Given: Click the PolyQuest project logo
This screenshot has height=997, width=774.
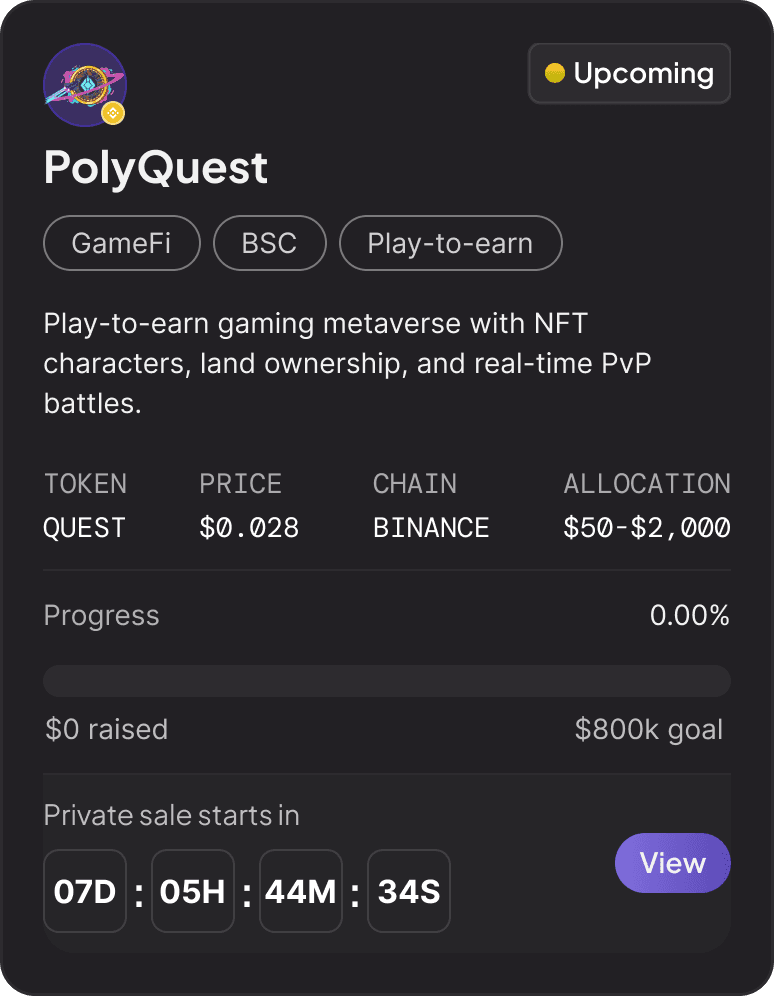Looking at the screenshot, I should pos(82,83).
